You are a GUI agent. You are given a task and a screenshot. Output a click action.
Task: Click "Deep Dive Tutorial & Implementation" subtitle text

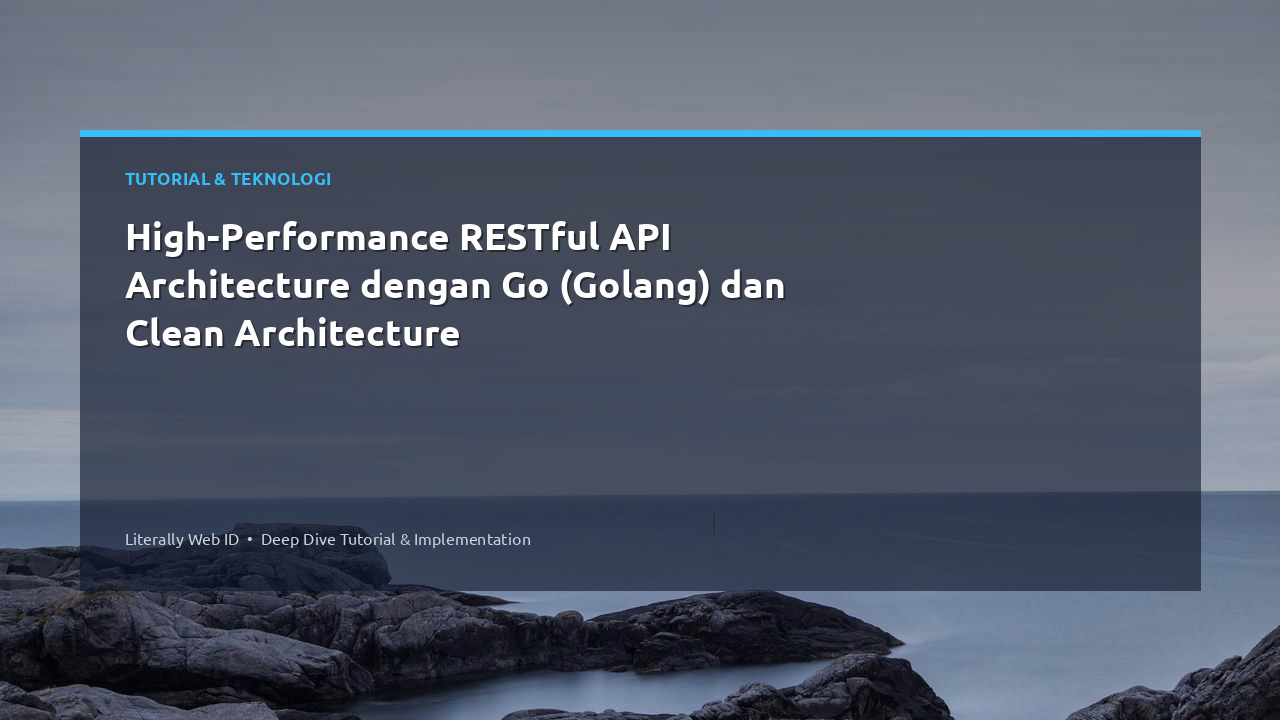(x=396, y=539)
